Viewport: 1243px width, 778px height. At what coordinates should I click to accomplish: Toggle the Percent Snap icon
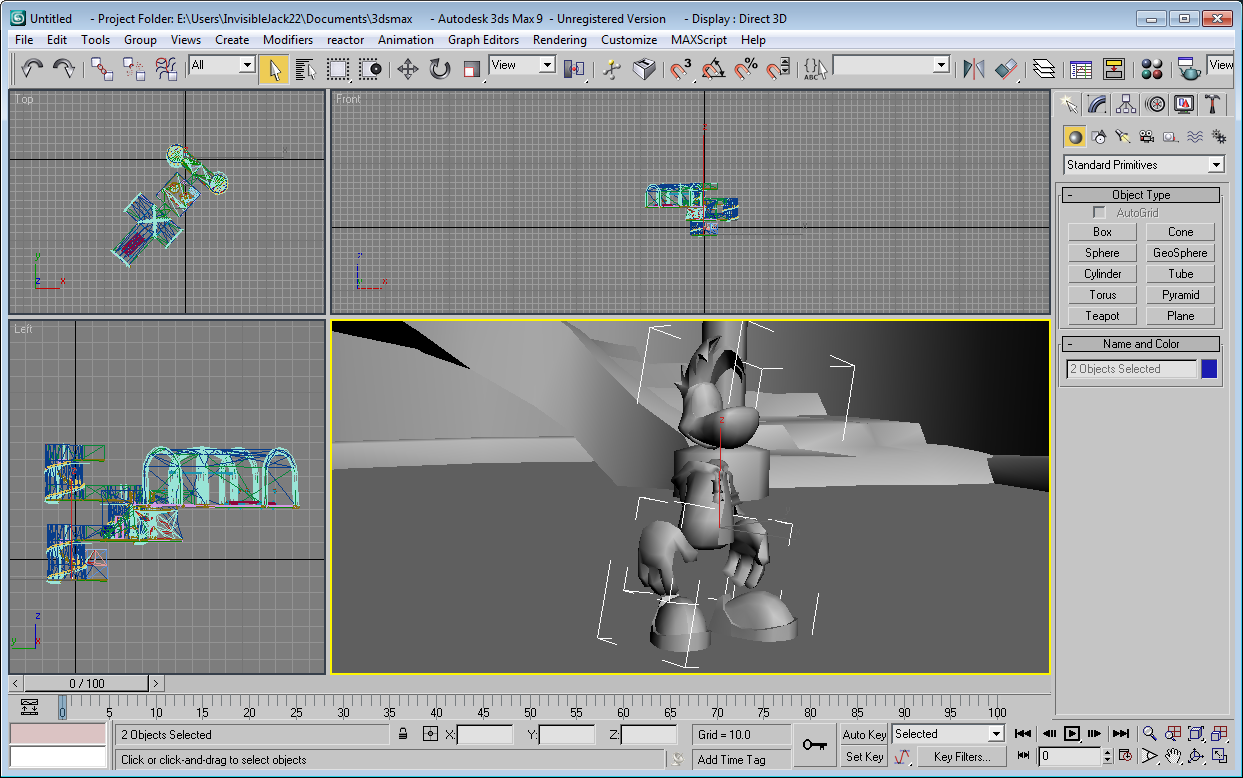pos(746,68)
